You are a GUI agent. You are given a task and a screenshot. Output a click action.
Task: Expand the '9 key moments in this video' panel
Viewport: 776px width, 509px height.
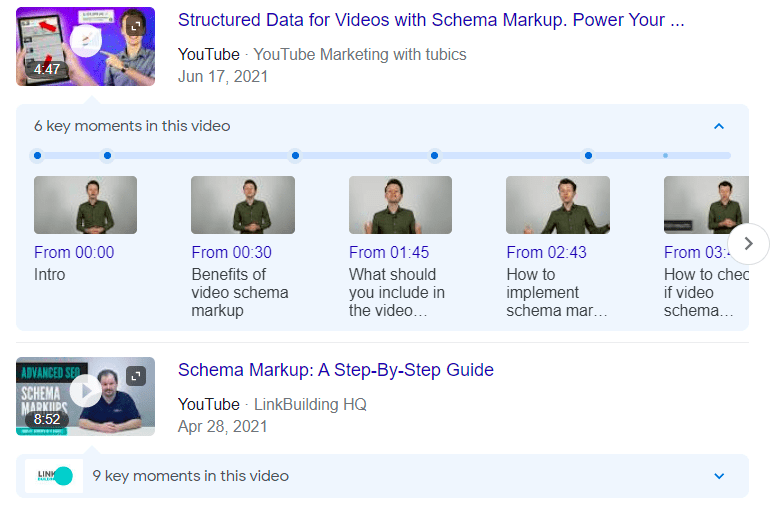[x=719, y=476]
